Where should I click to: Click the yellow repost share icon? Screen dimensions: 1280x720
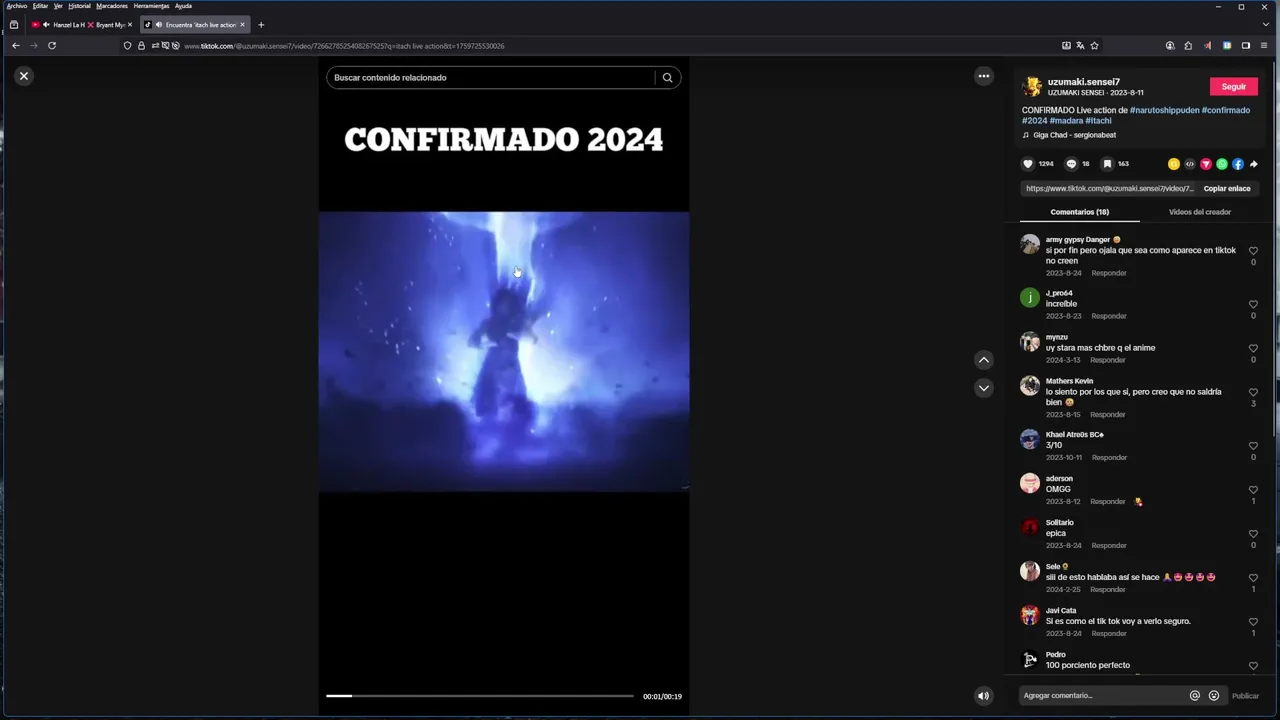point(1174,164)
